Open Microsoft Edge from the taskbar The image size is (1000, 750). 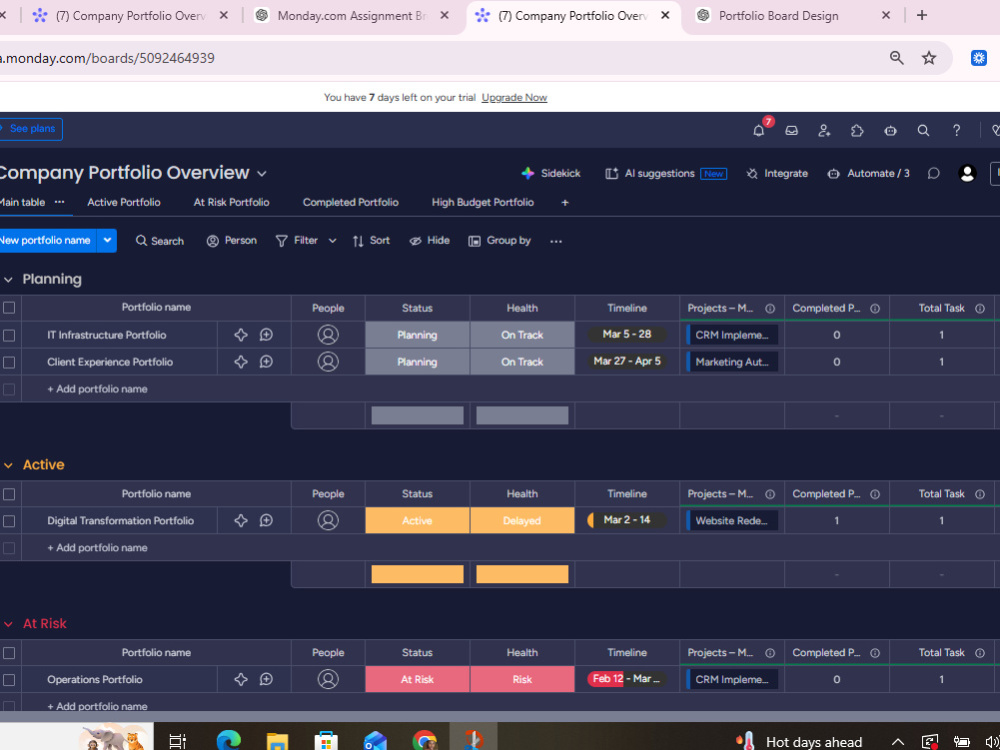228,741
